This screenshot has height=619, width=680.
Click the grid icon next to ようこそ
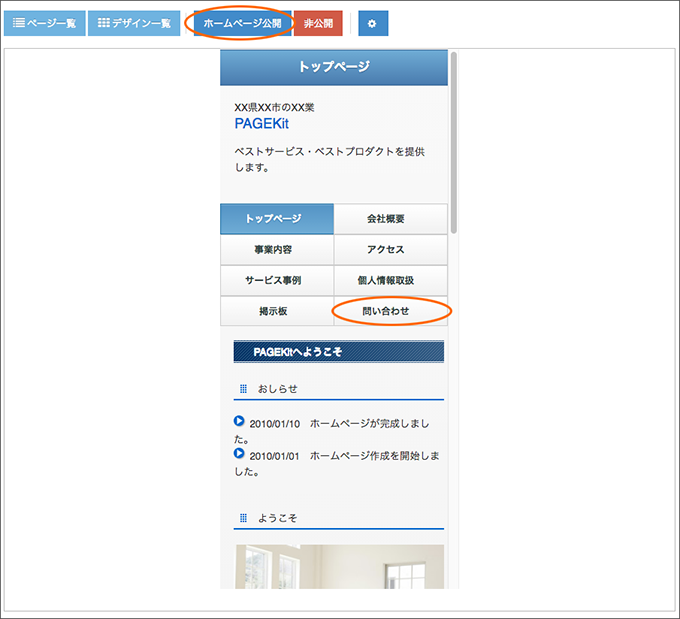[243, 518]
